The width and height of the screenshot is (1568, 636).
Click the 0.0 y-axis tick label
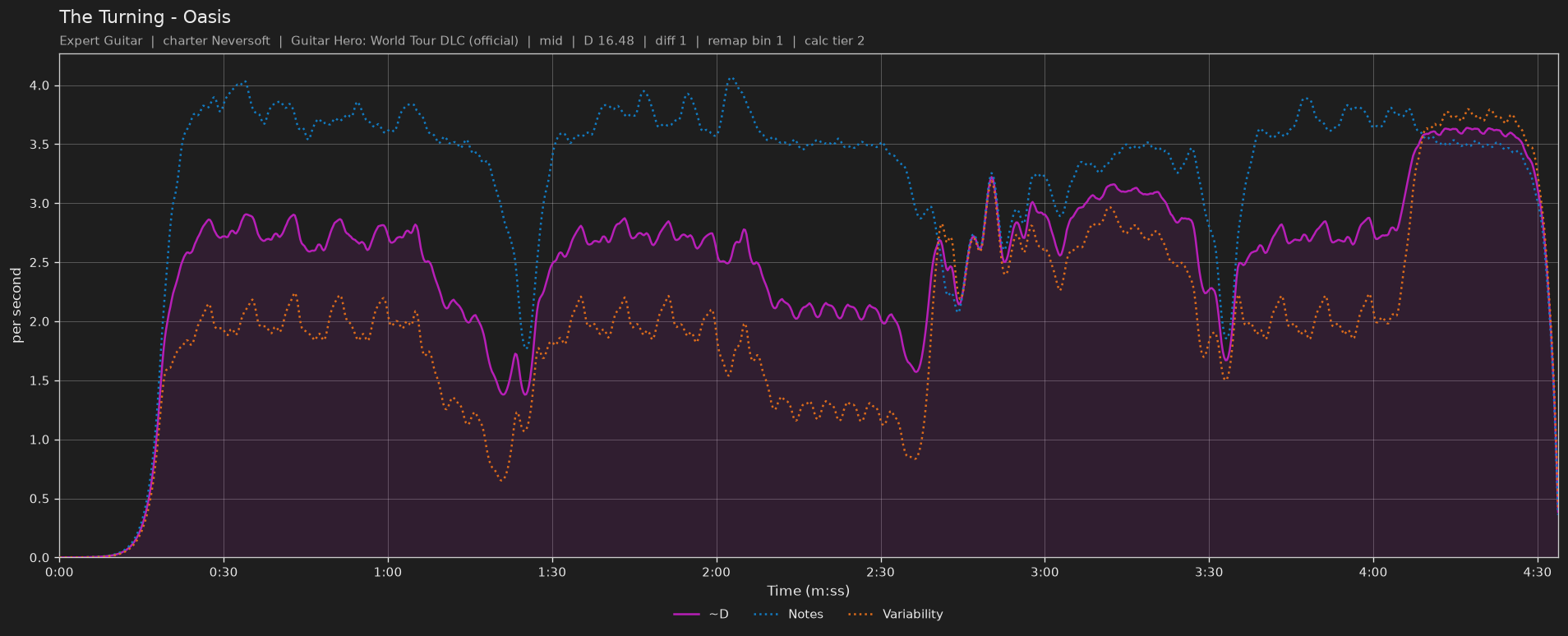[40, 558]
